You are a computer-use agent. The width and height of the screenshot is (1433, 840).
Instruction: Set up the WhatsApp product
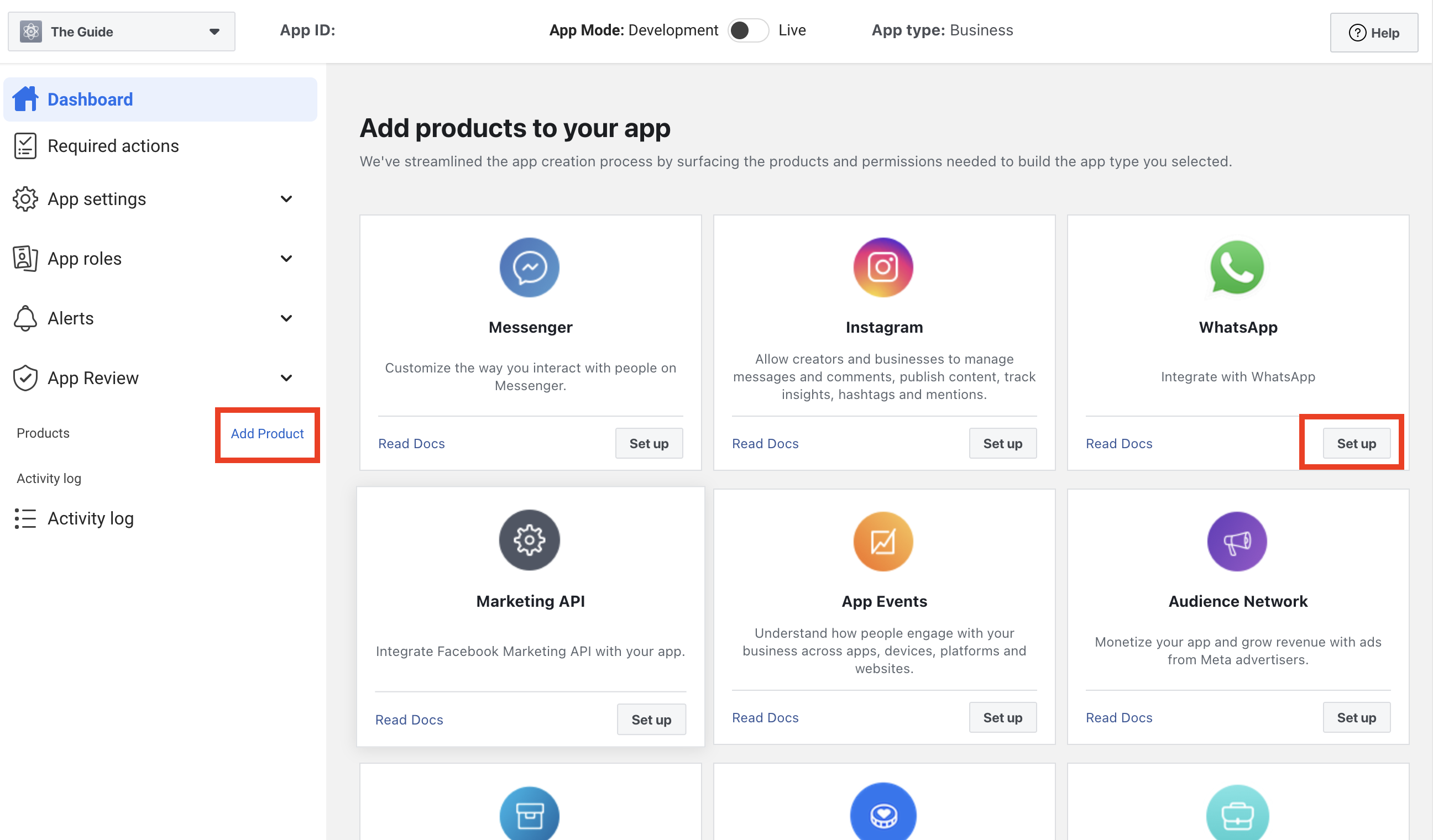click(1356, 443)
